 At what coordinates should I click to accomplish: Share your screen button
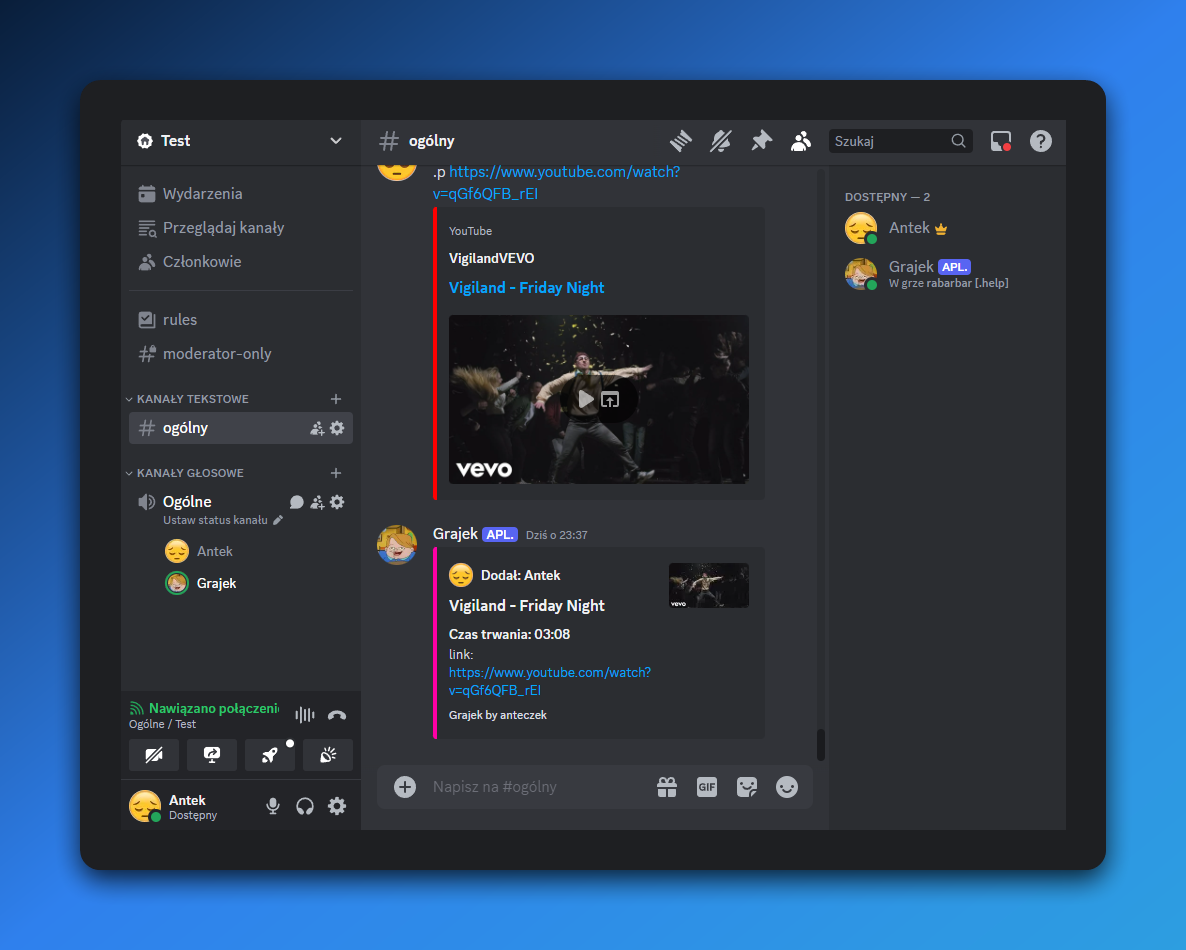pyautogui.click(x=212, y=755)
